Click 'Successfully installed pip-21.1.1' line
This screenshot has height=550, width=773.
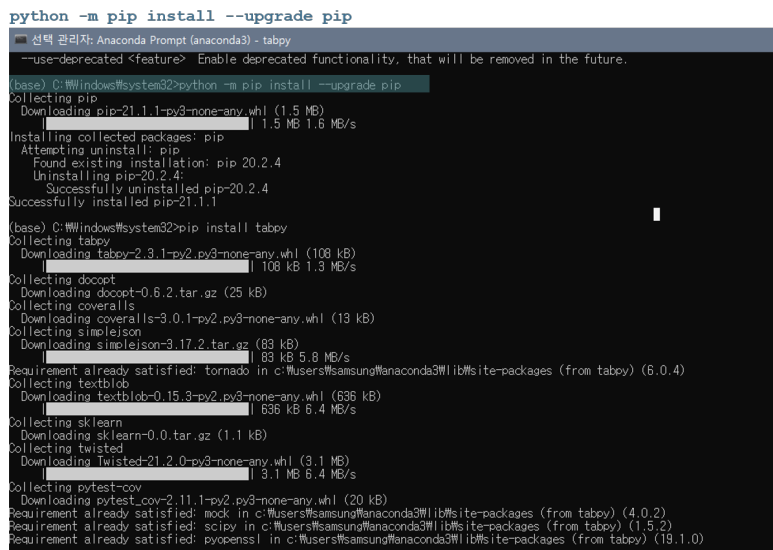[x=112, y=202]
